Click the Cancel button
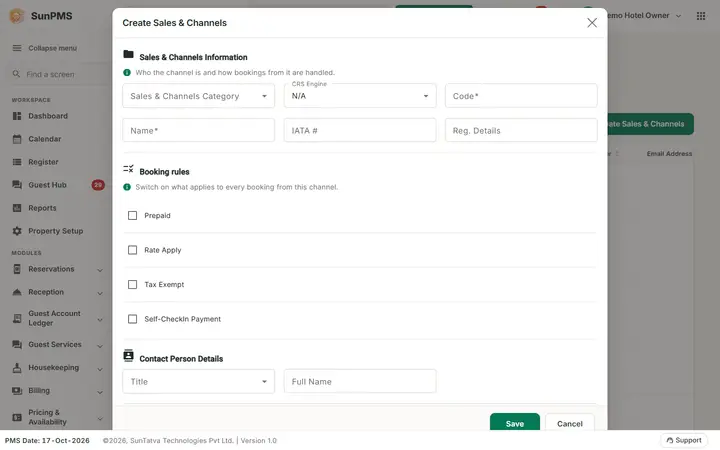 [x=570, y=422]
